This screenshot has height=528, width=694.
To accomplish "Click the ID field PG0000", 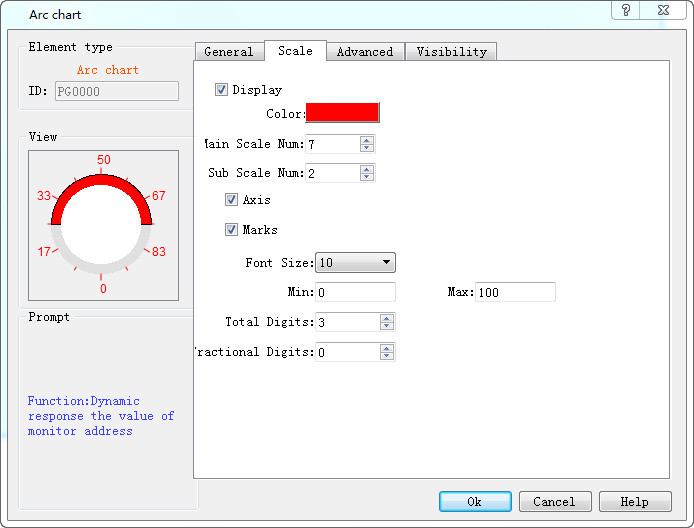I will [x=117, y=91].
